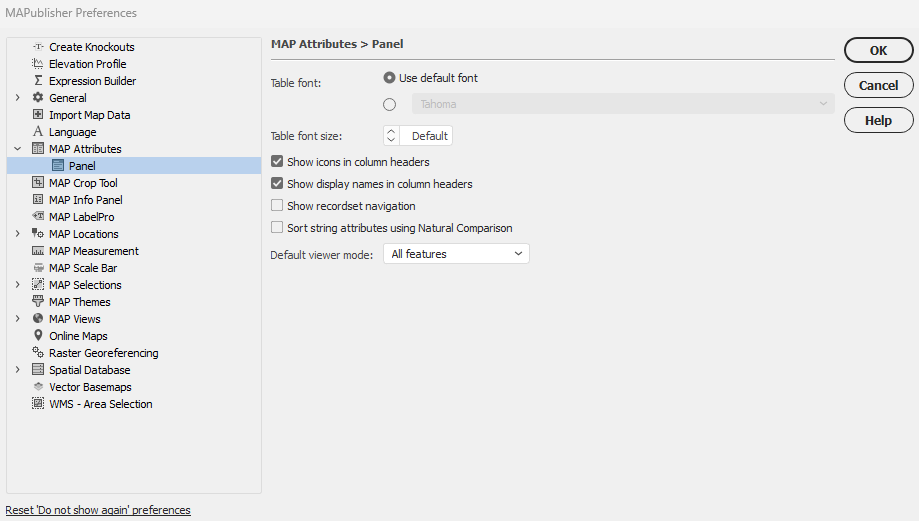Image resolution: width=919 pixels, height=521 pixels.
Task: Click the Create Knockouts icon
Action: [38, 46]
